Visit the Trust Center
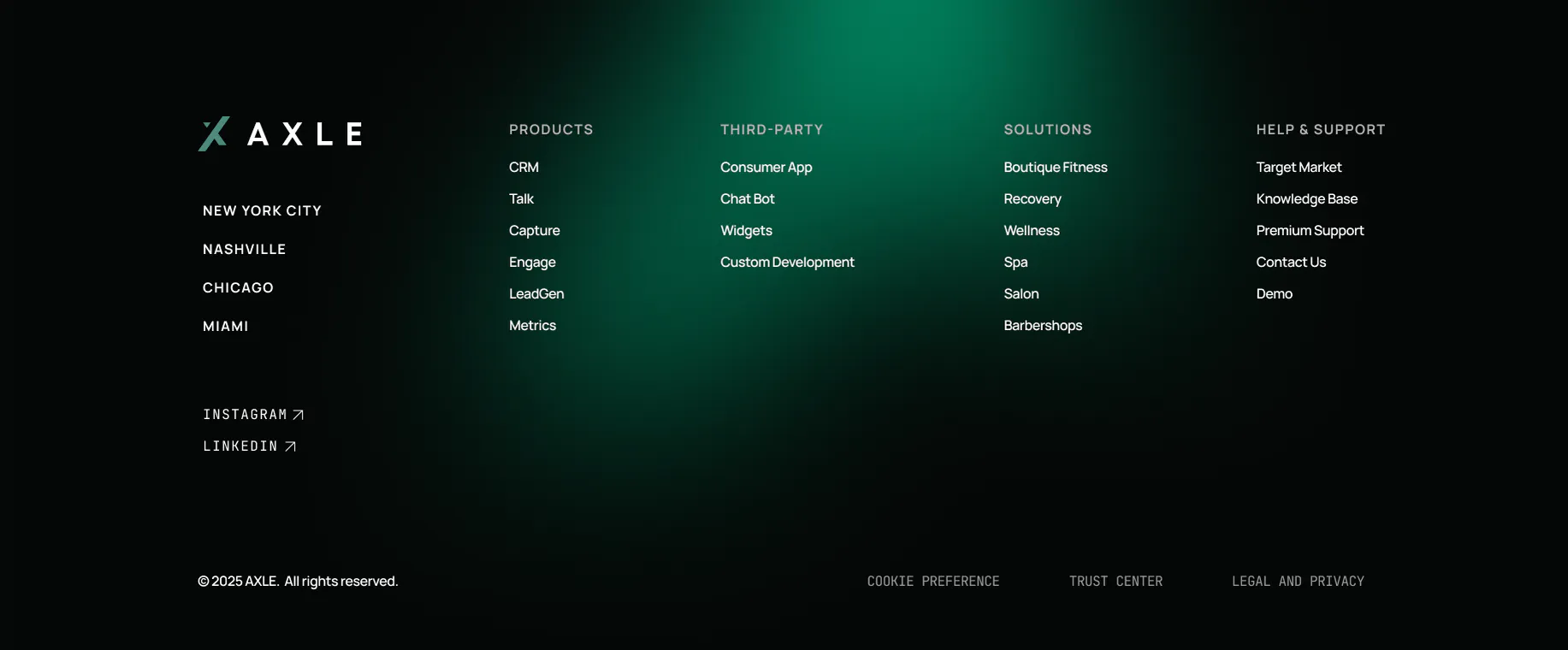The height and width of the screenshot is (650, 1568). coord(1115,581)
